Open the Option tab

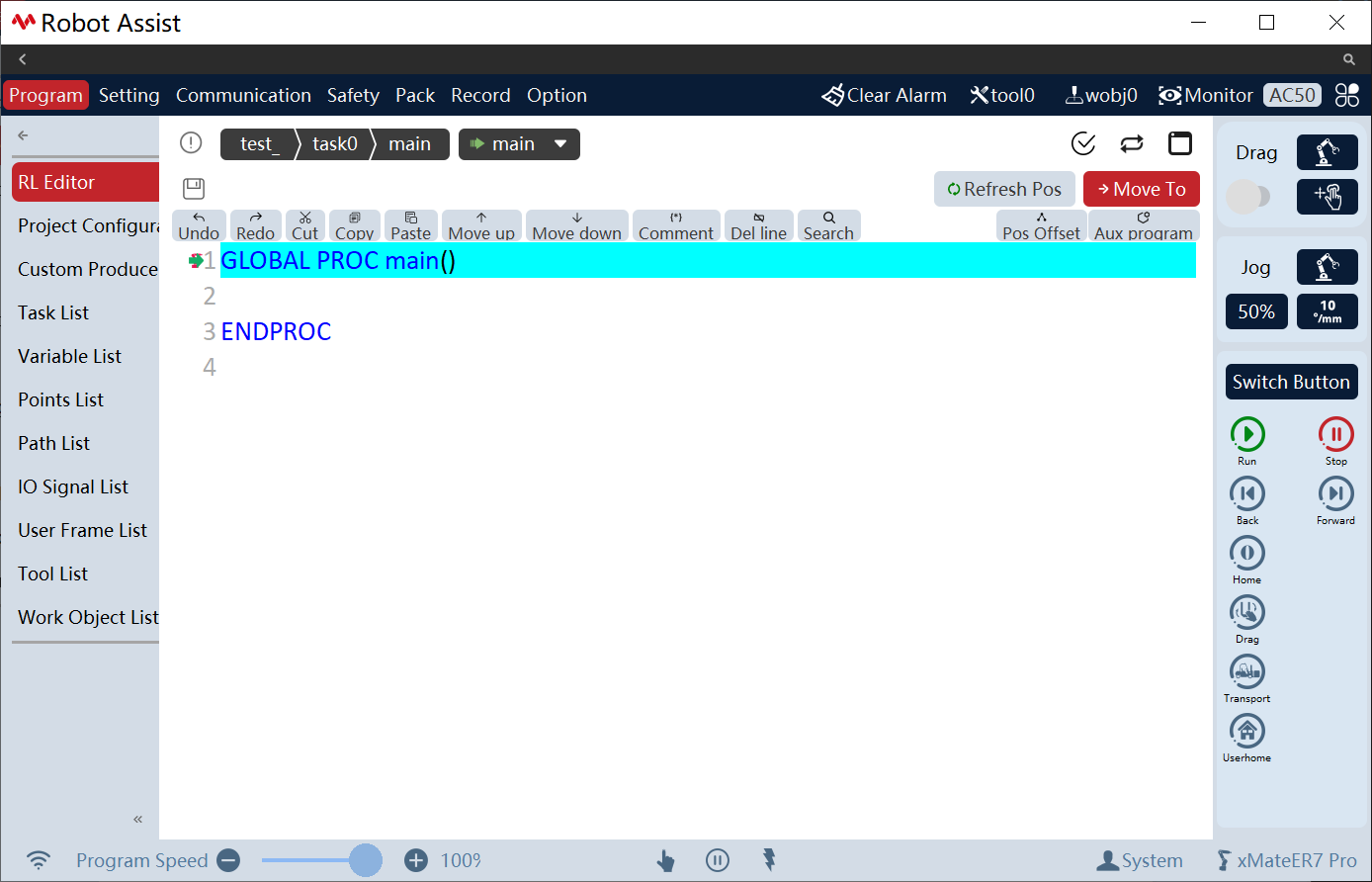557,95
